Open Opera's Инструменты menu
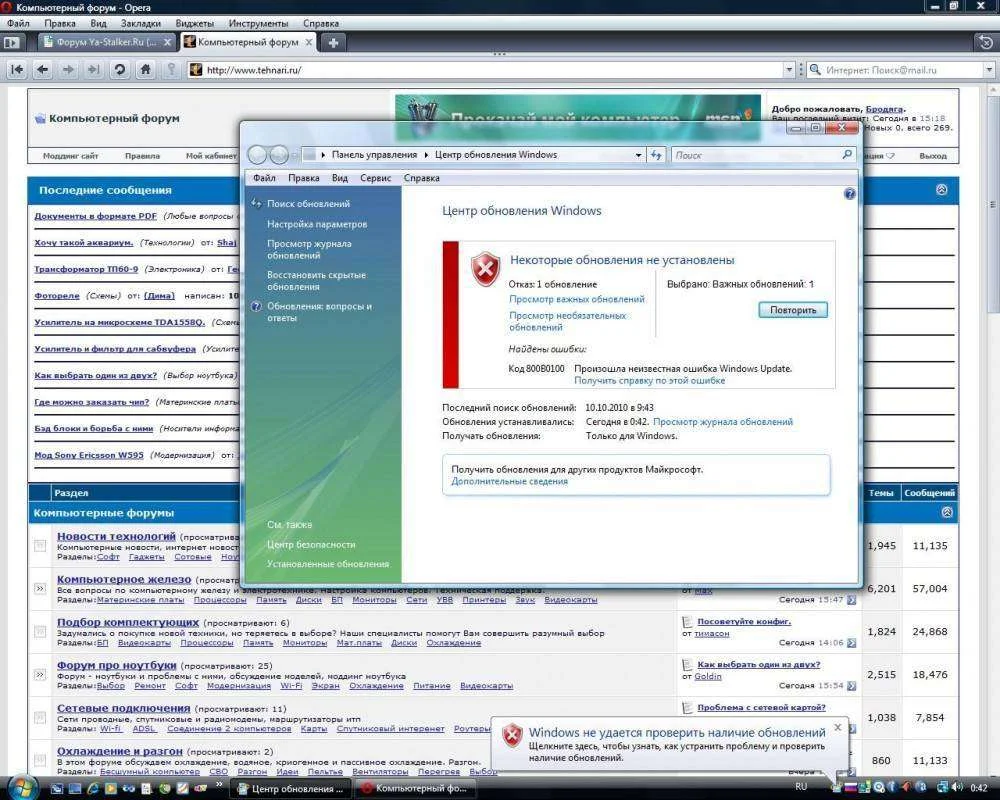This screenshot has width=1000, height=800. tap(258, 23)
